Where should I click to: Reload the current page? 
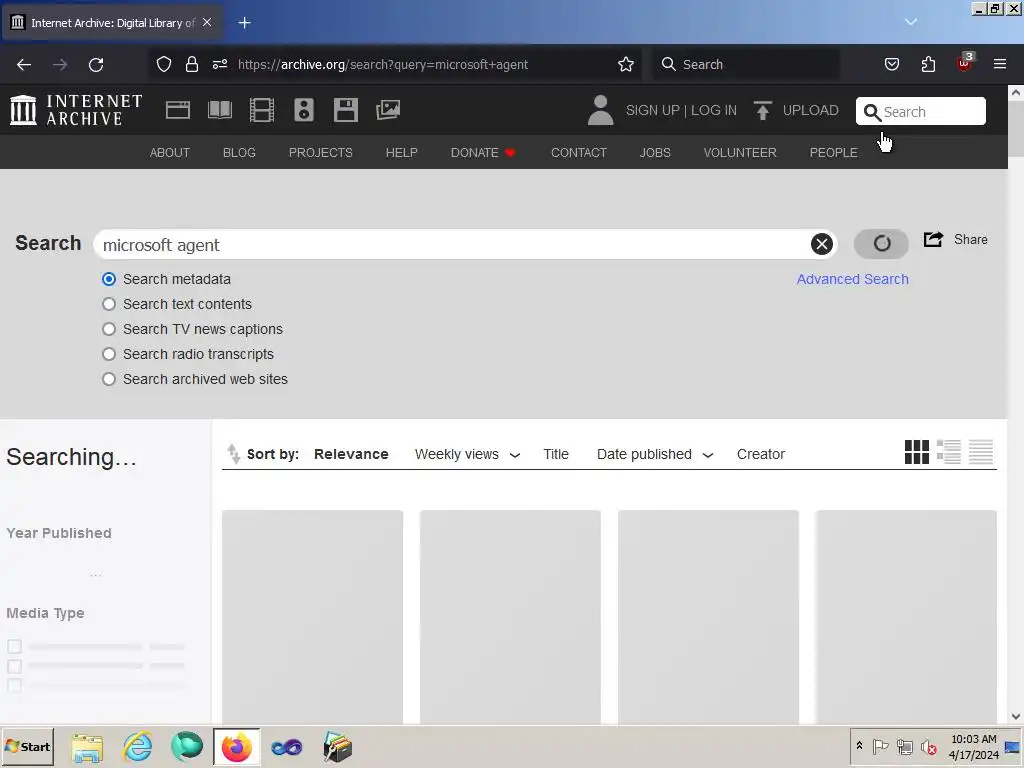pos(96,65)
